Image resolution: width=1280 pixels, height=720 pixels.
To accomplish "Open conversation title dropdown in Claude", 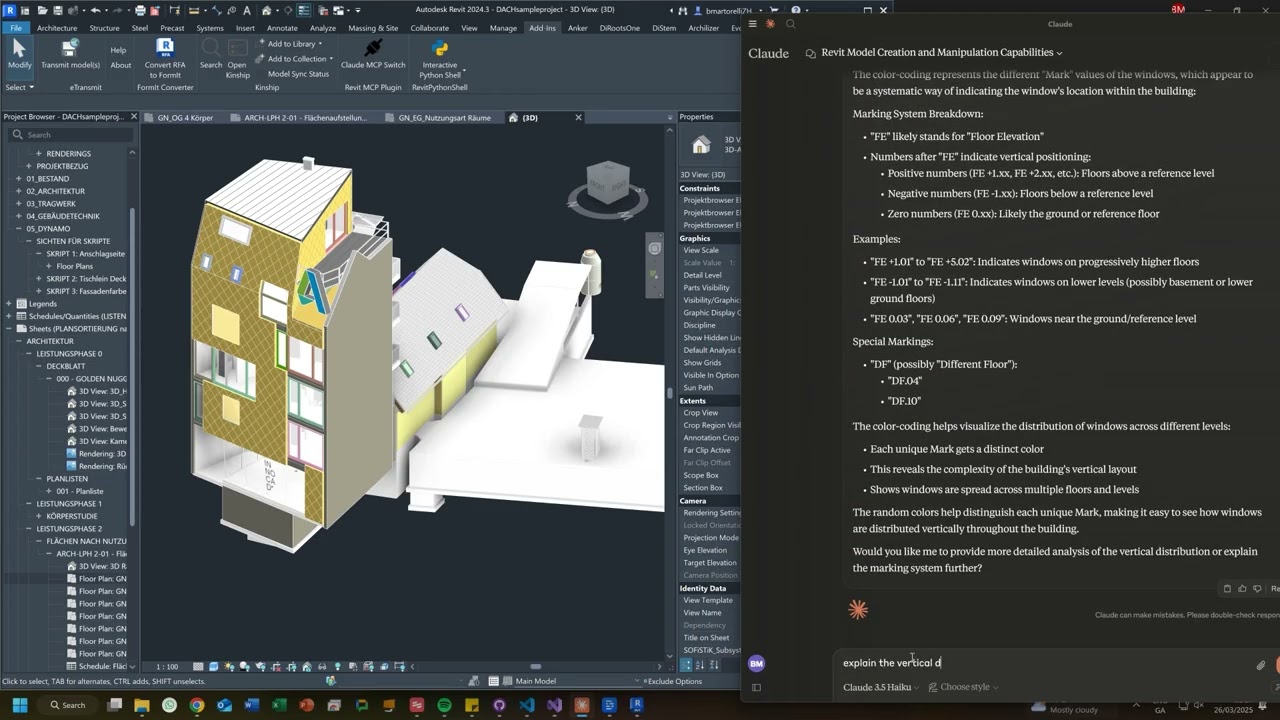I will point(942,52).
